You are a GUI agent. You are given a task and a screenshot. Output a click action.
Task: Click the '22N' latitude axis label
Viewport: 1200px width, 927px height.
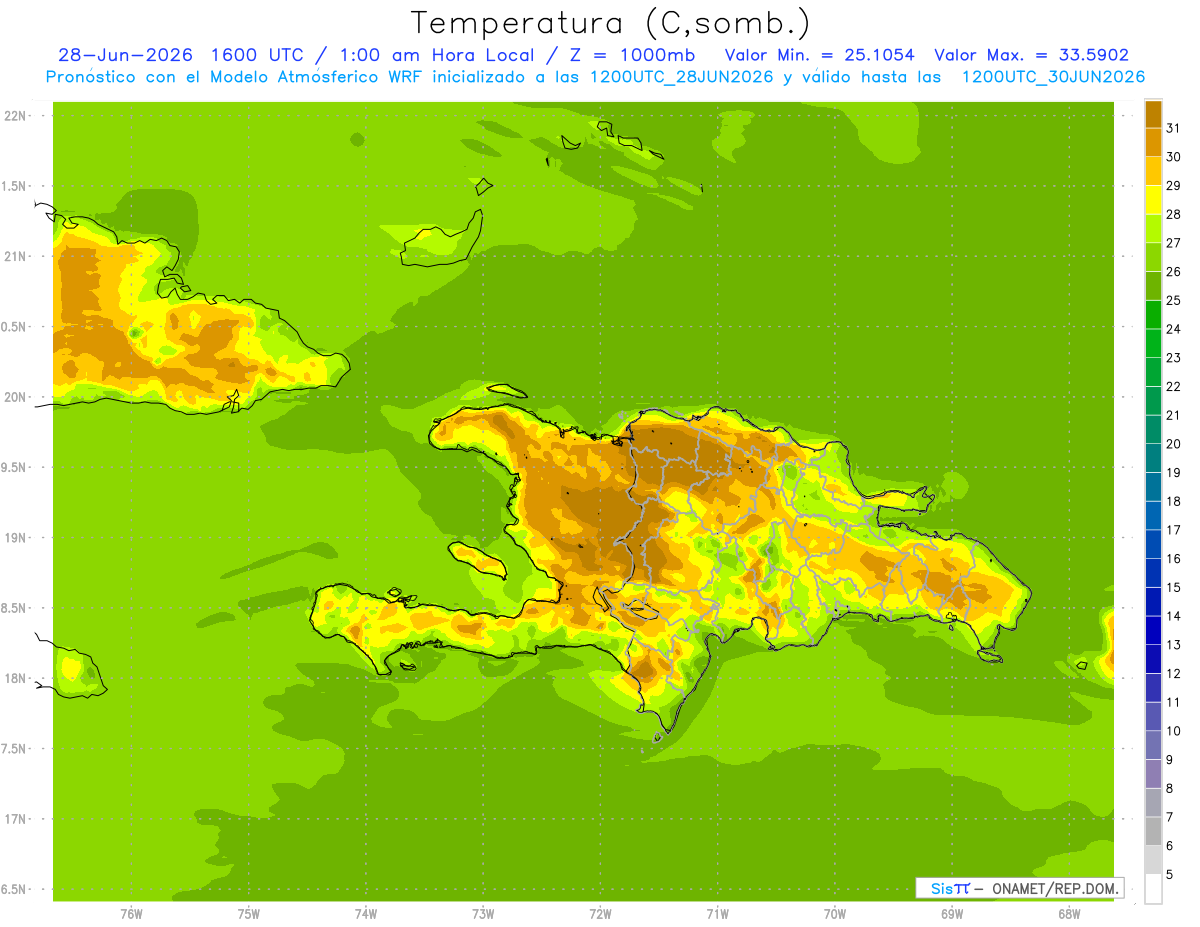point(15,116)
